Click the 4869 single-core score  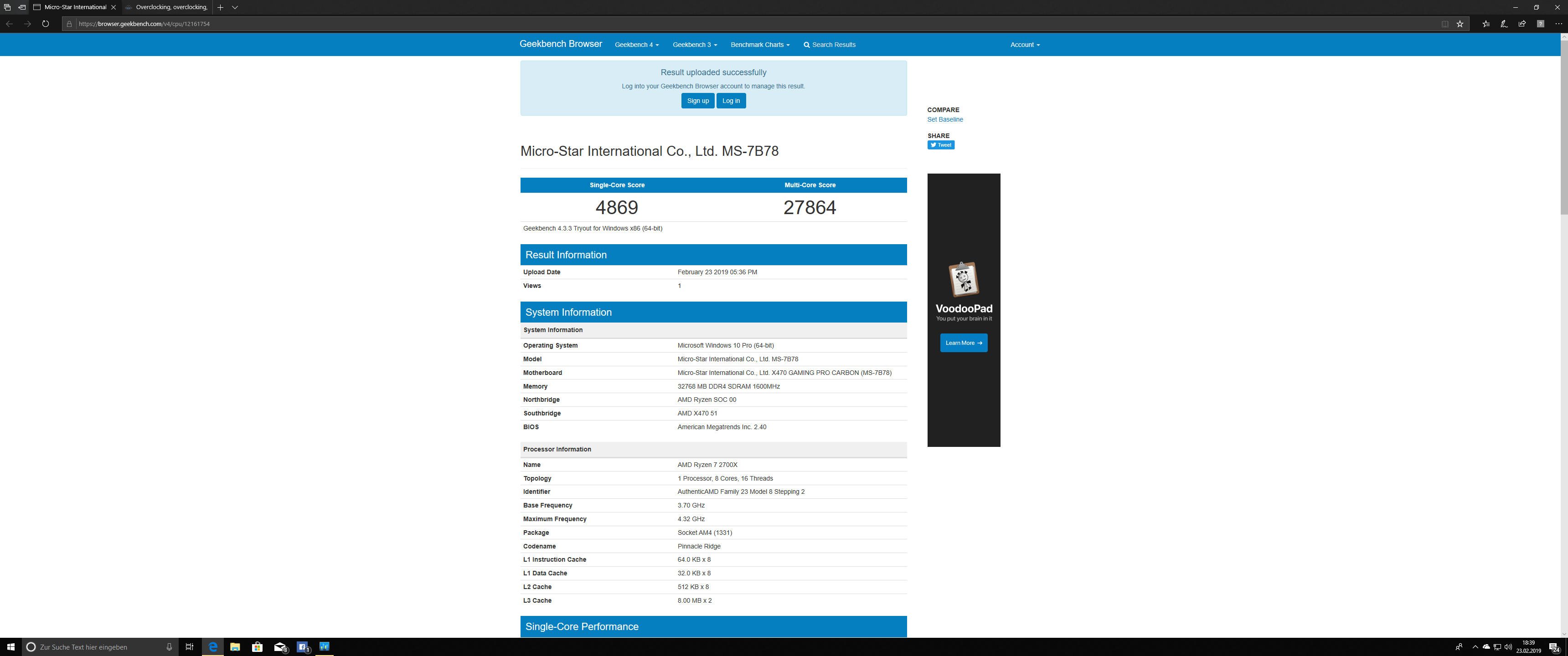[617, 208]
